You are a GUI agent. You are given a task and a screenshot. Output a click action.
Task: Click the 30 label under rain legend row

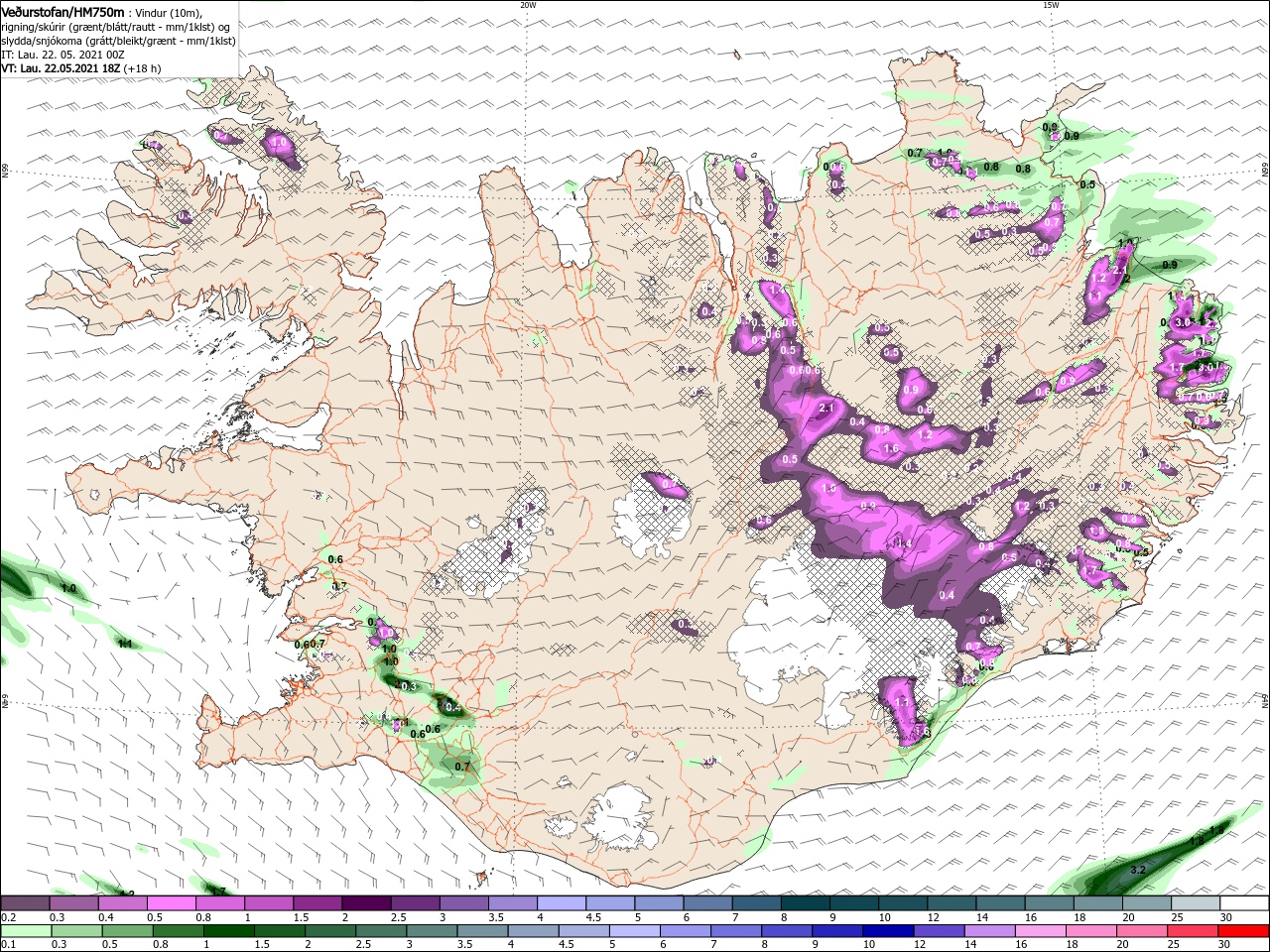[1222, 945]
